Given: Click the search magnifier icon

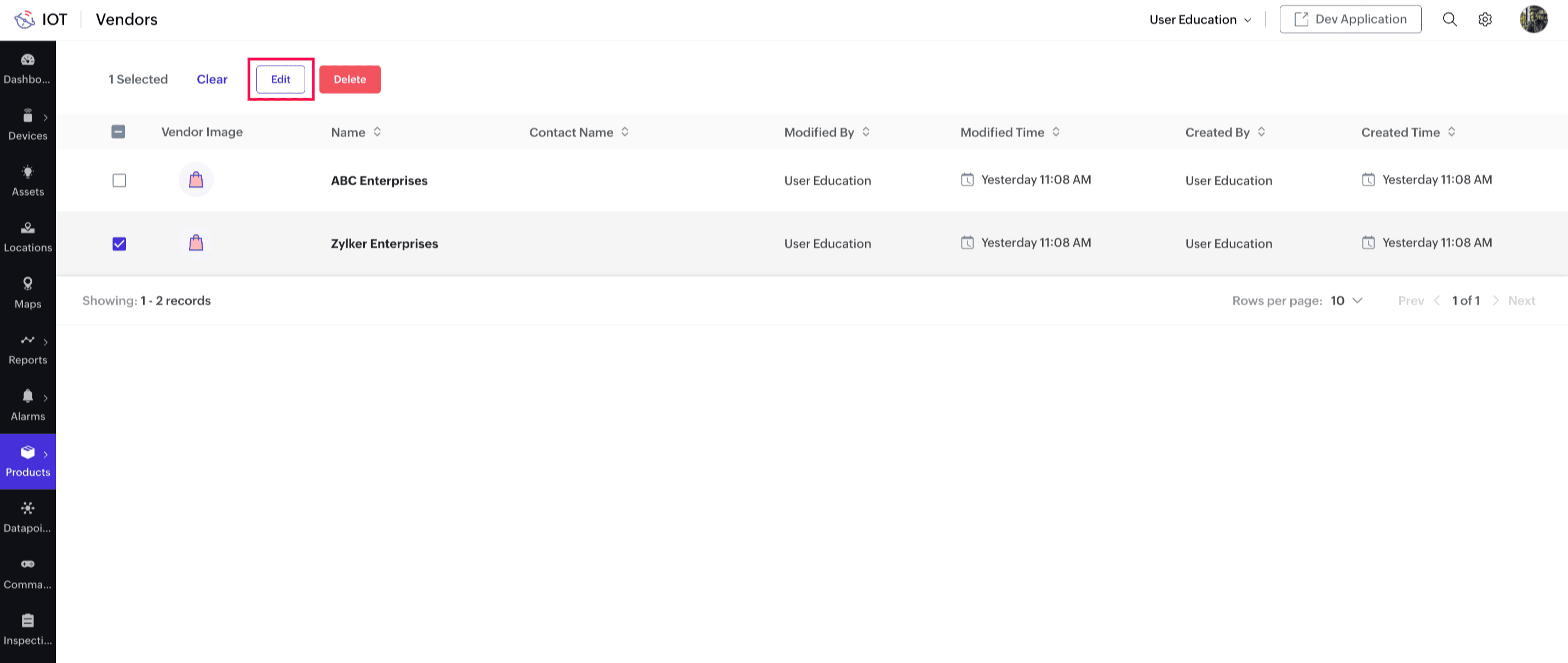Looking at the screenshot, I should (1449, 20).
